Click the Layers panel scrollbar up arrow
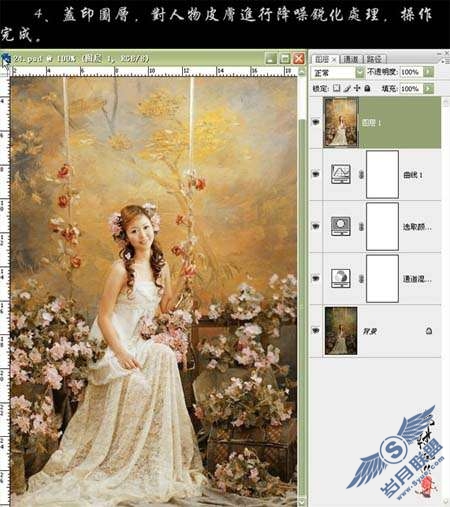The height and width of the screenshot is (507, 450). coord(446,102)
